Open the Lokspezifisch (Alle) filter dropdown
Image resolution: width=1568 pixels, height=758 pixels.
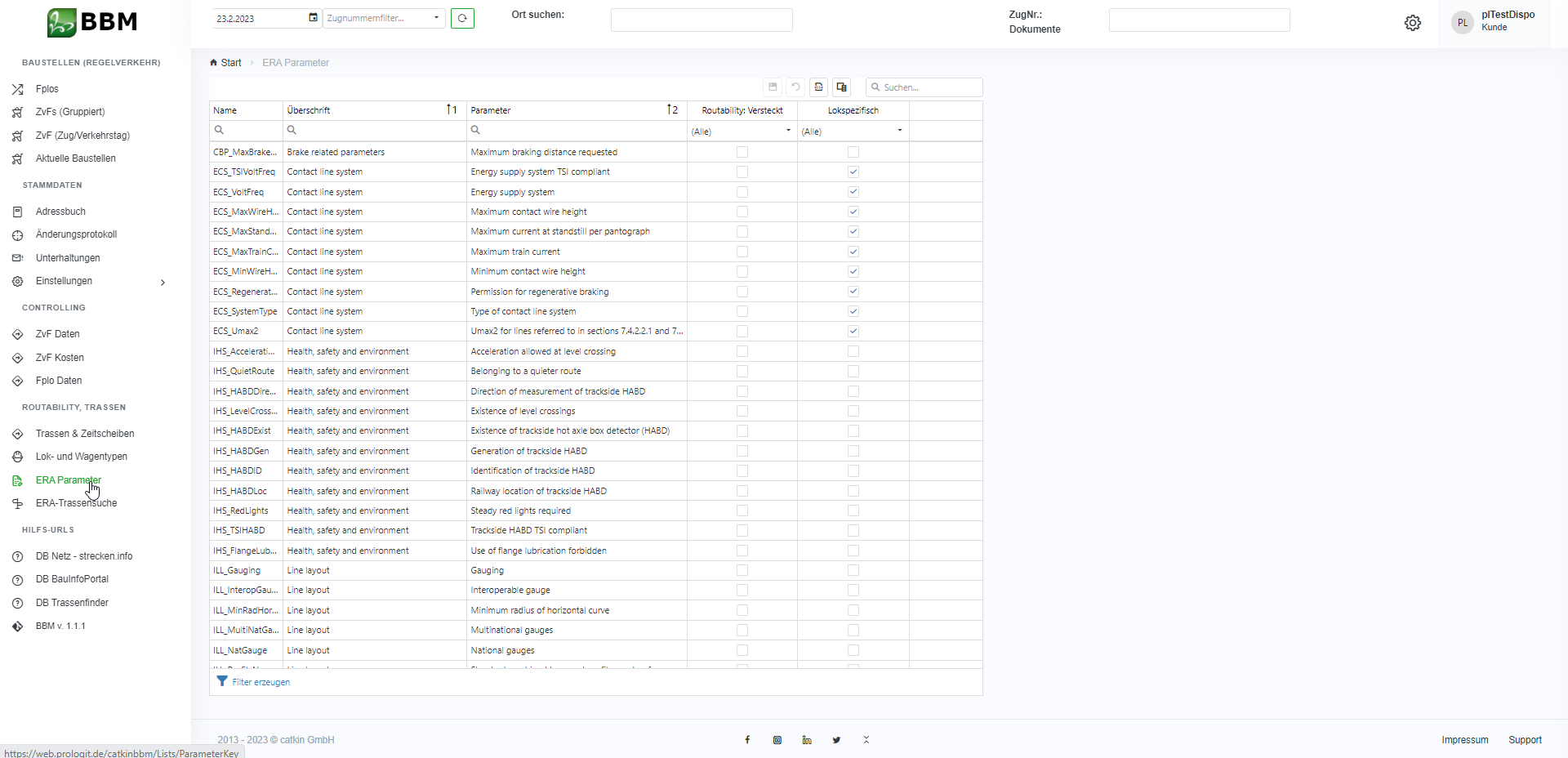(x=899, y=131)
